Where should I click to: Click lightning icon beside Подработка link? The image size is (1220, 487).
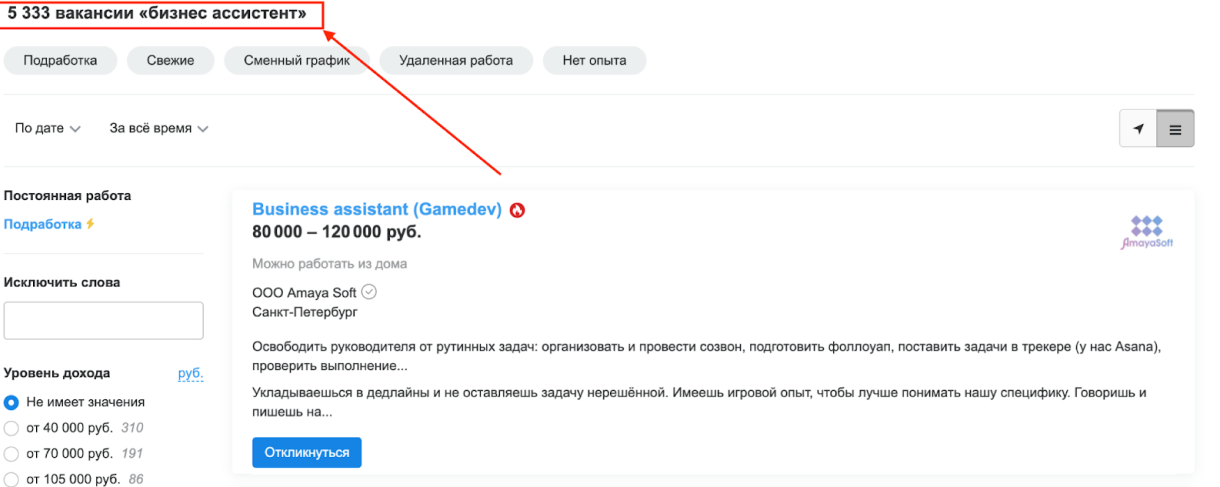coord(90,224)
